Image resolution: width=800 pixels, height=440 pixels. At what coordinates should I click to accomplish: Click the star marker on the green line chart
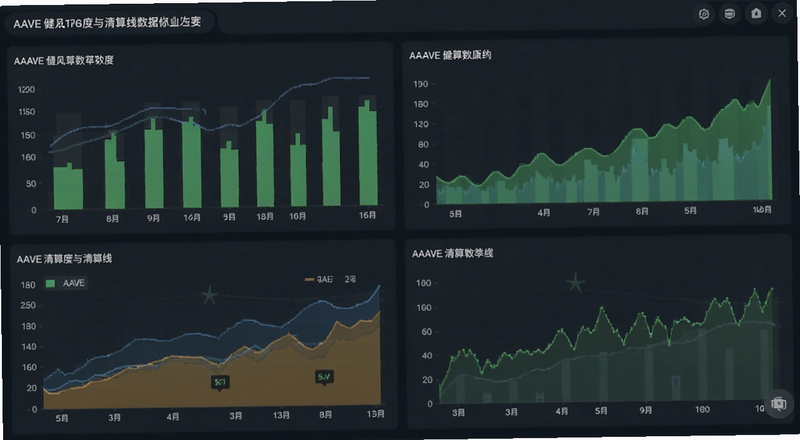pyautogui.click(x=576, y=282)
